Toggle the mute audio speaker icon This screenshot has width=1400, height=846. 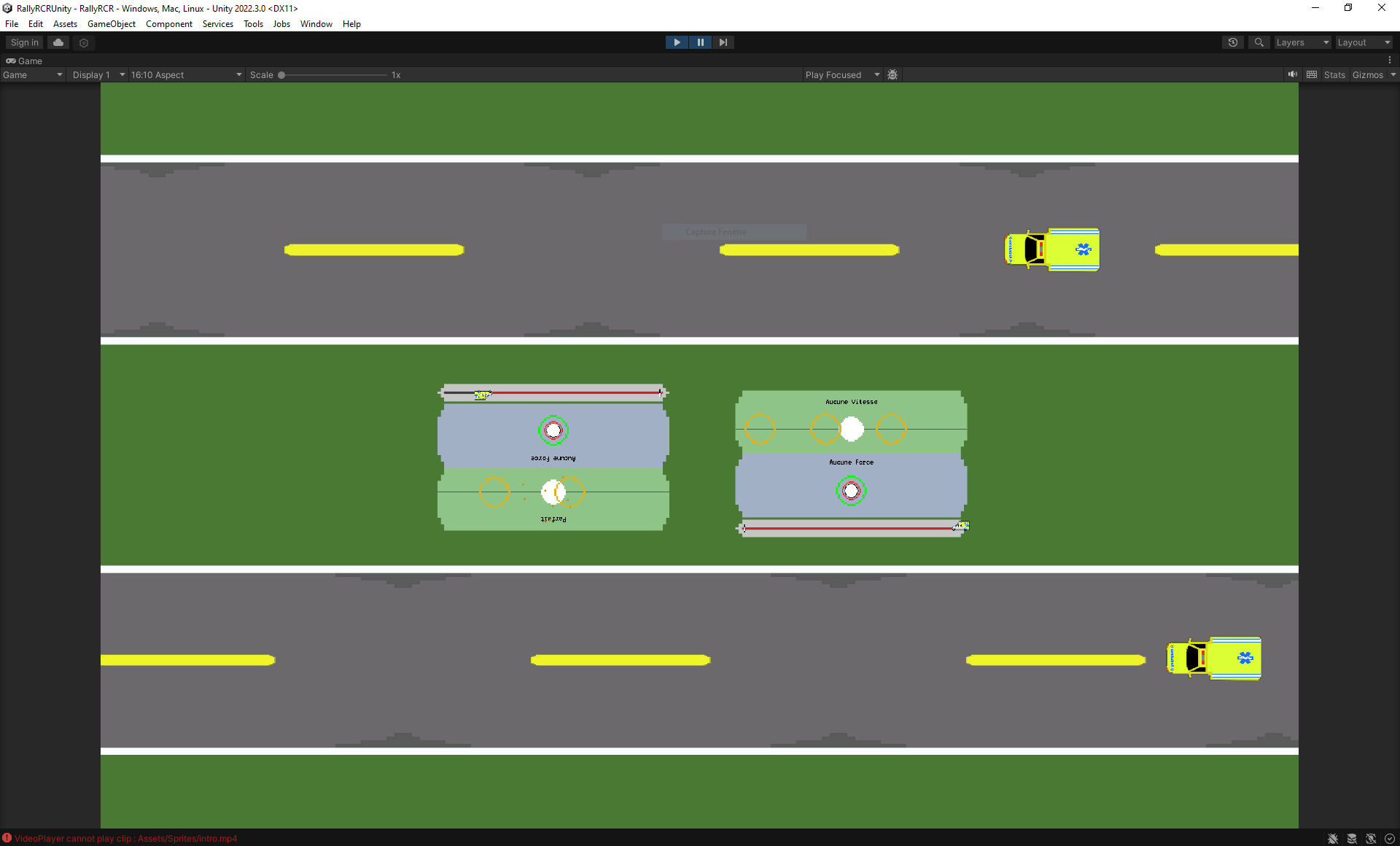pos(1293,74)
